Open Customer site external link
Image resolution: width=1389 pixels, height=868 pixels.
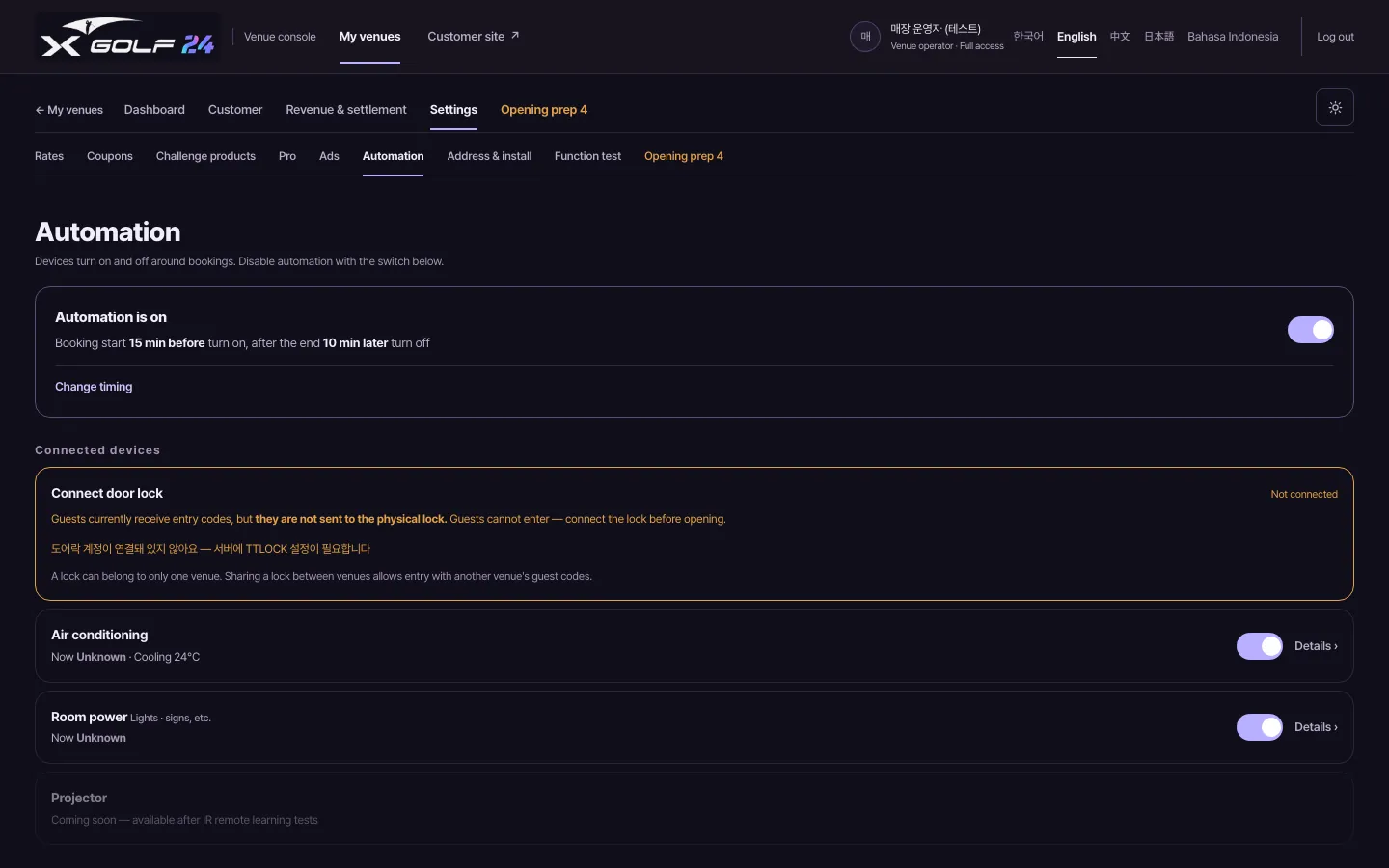pos(474,37)
